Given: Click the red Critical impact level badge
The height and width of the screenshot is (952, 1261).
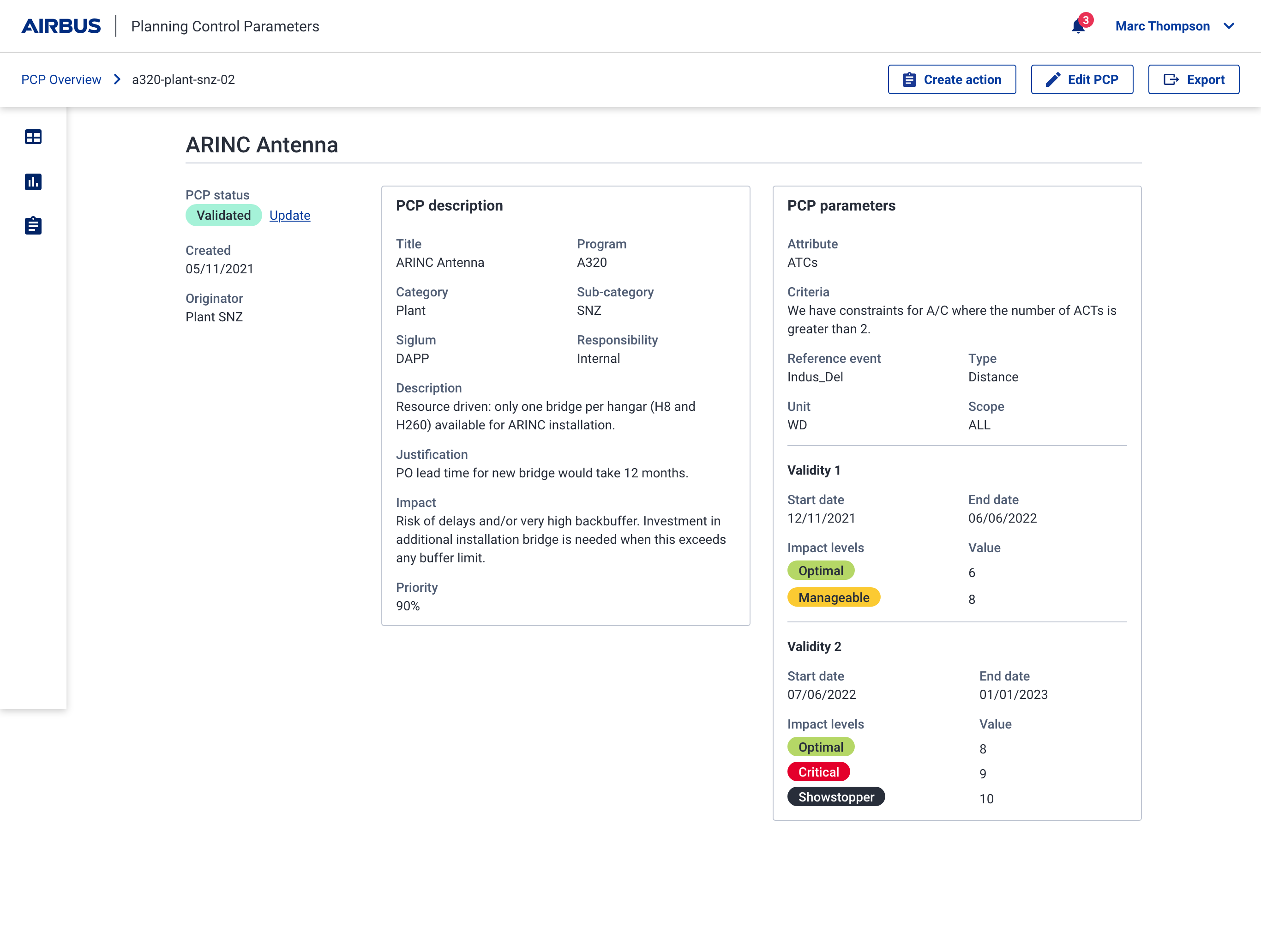Looking at the screenshot, I should click(x=818, y=772).
